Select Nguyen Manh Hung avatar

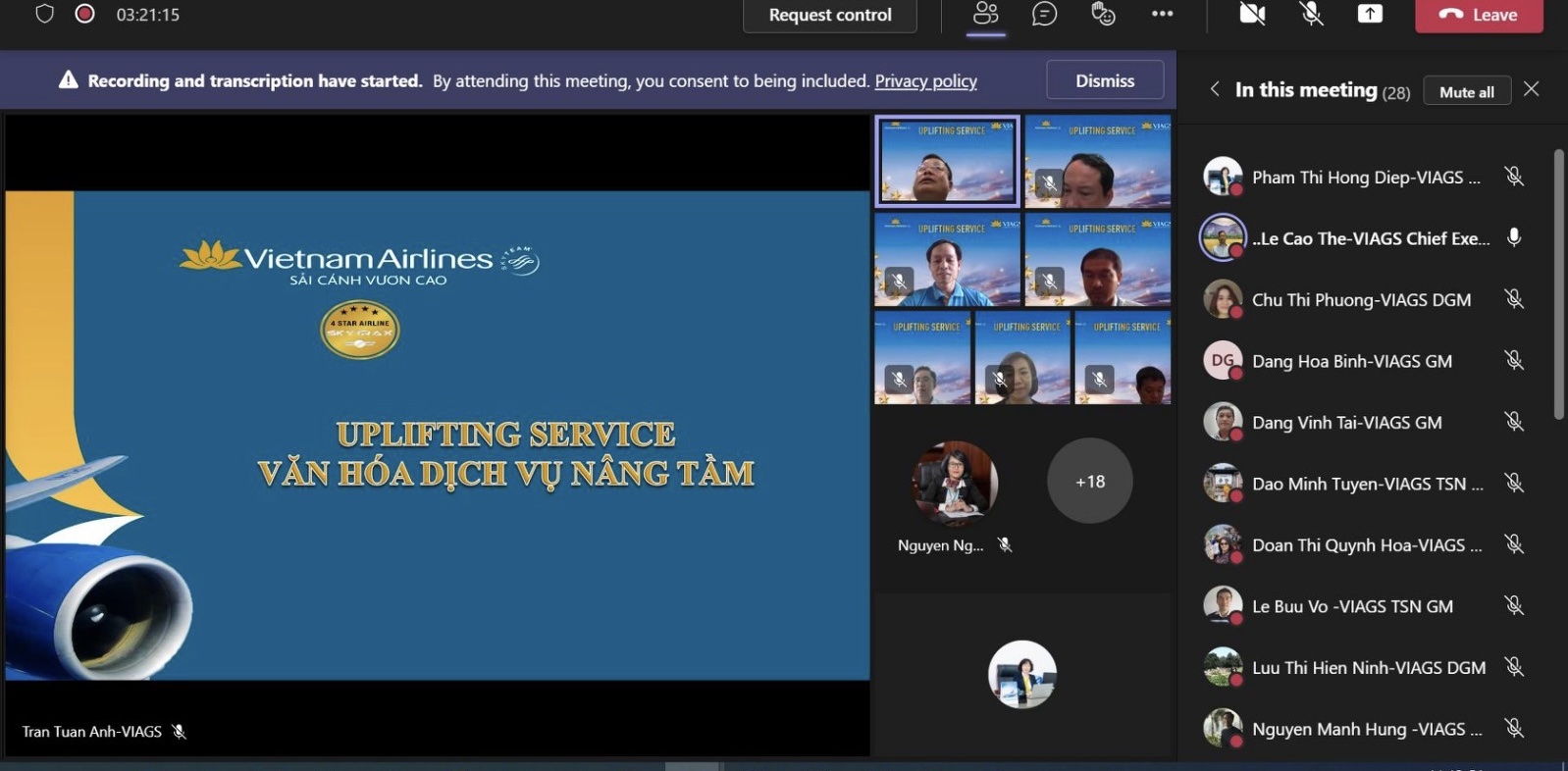1223,728
